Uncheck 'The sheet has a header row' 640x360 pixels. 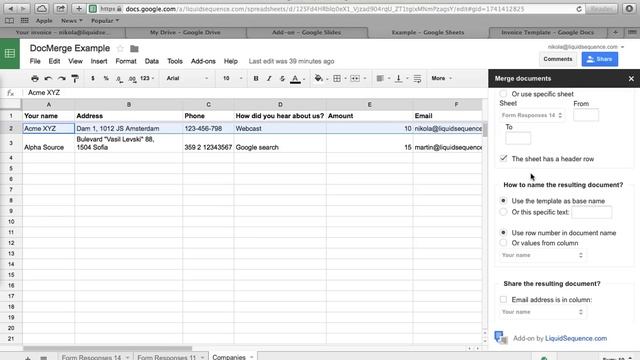click(504, 158)
